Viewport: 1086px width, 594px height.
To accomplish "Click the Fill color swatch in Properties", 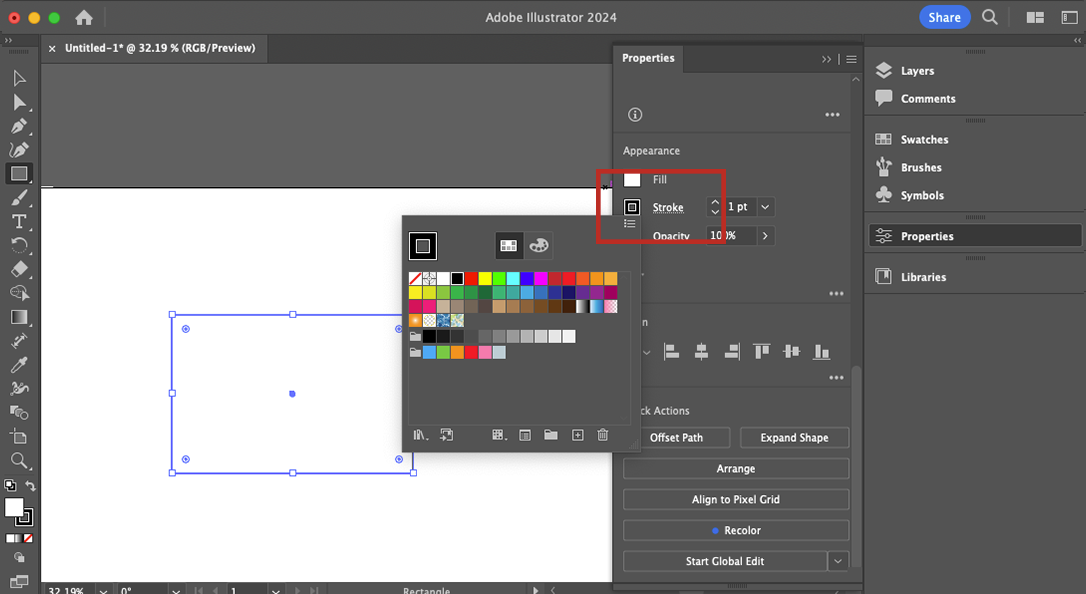I will point(632,180).
